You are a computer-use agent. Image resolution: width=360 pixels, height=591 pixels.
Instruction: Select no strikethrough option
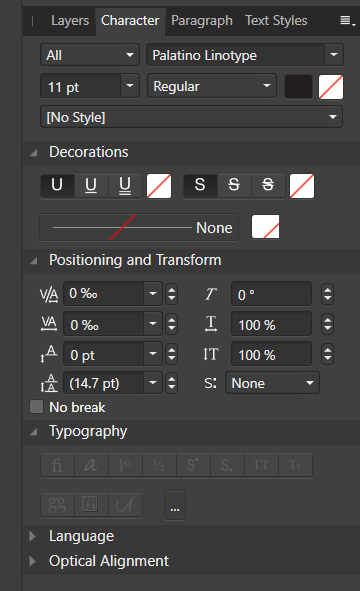click(x=200, y=185)
